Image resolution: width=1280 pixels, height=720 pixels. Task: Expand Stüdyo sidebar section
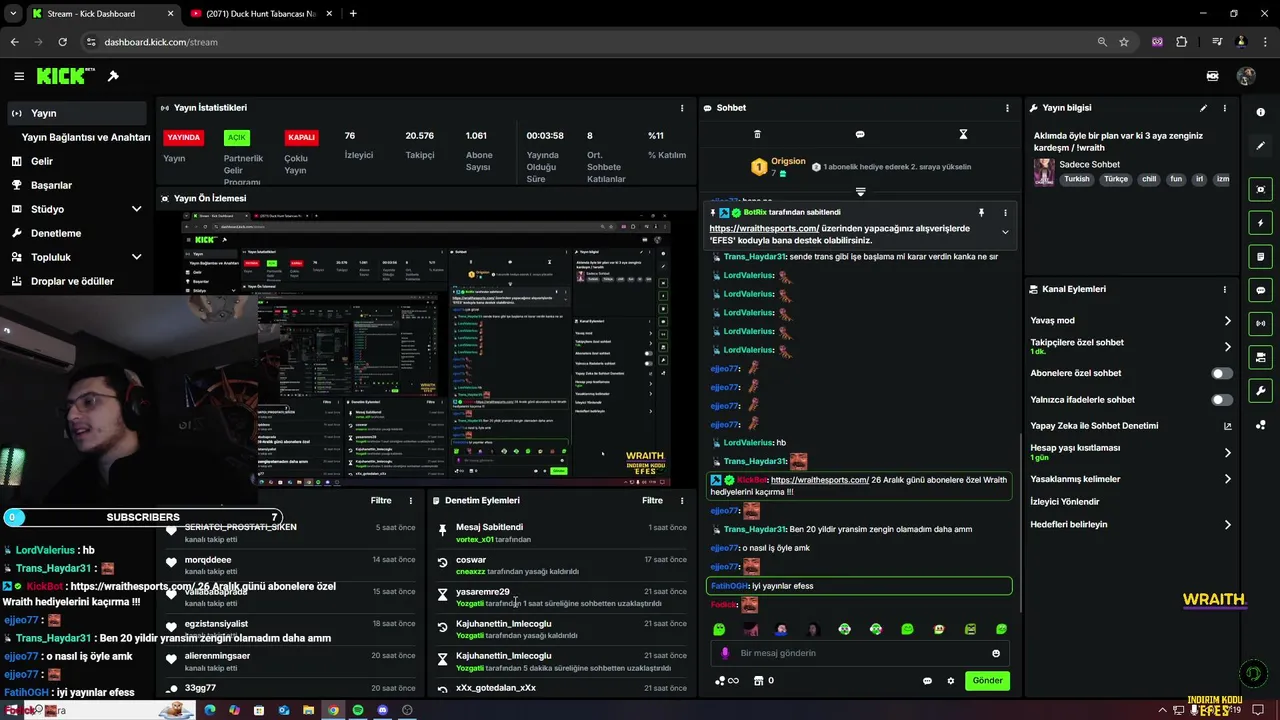(137, 209)
